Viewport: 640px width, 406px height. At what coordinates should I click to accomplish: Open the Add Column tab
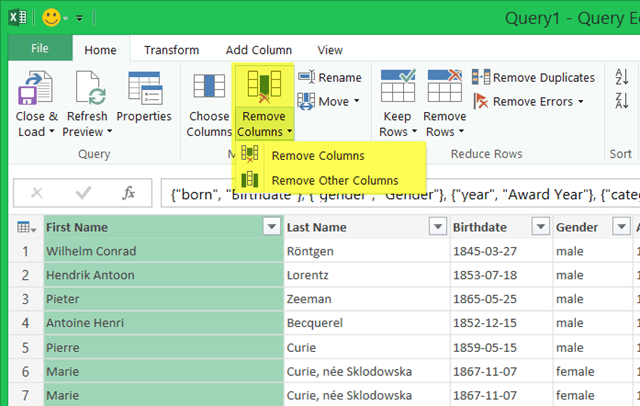[258, 49]
